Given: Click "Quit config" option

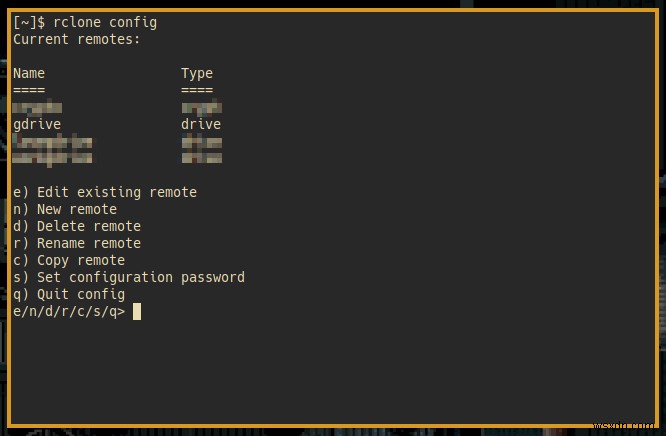Looking at the screenshot, I should [x=69, y=294].
